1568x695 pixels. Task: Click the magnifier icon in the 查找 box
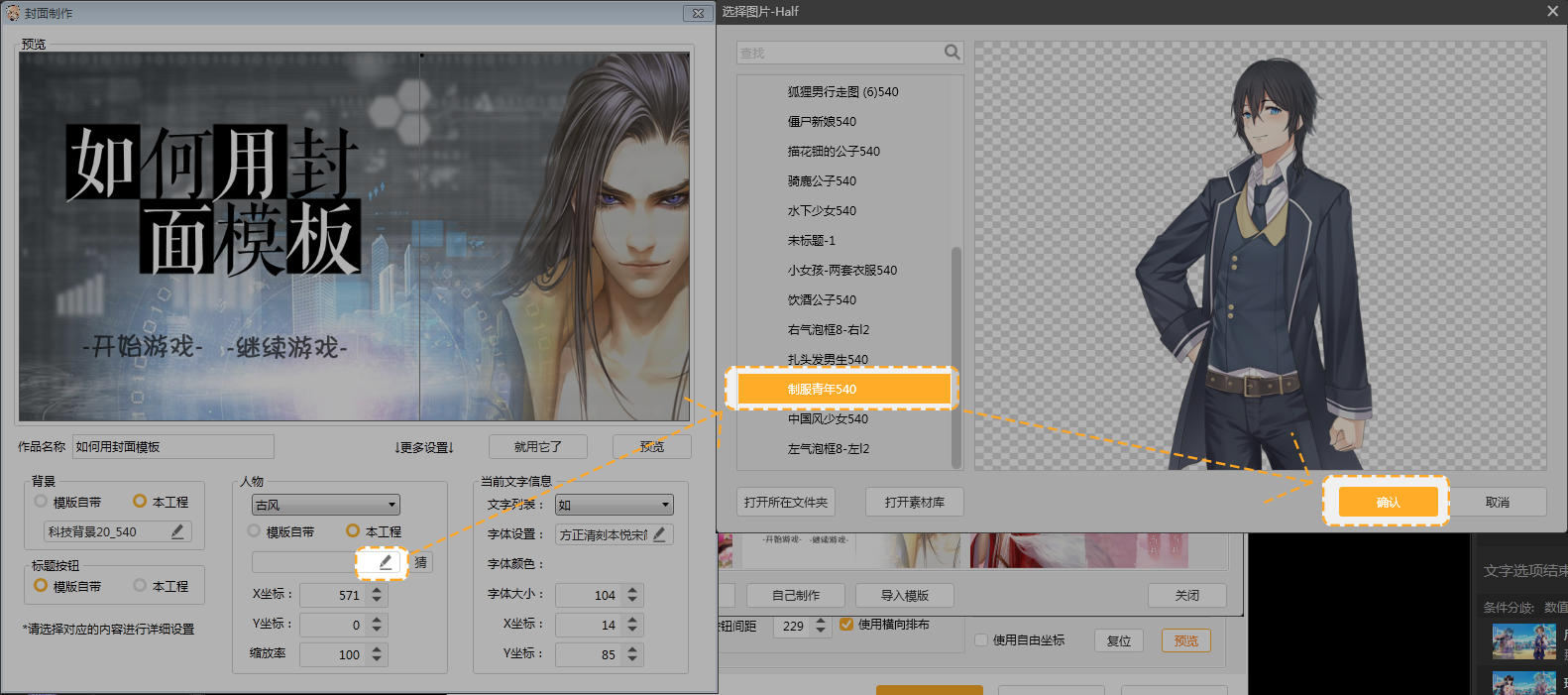click(x=952, y=53)
